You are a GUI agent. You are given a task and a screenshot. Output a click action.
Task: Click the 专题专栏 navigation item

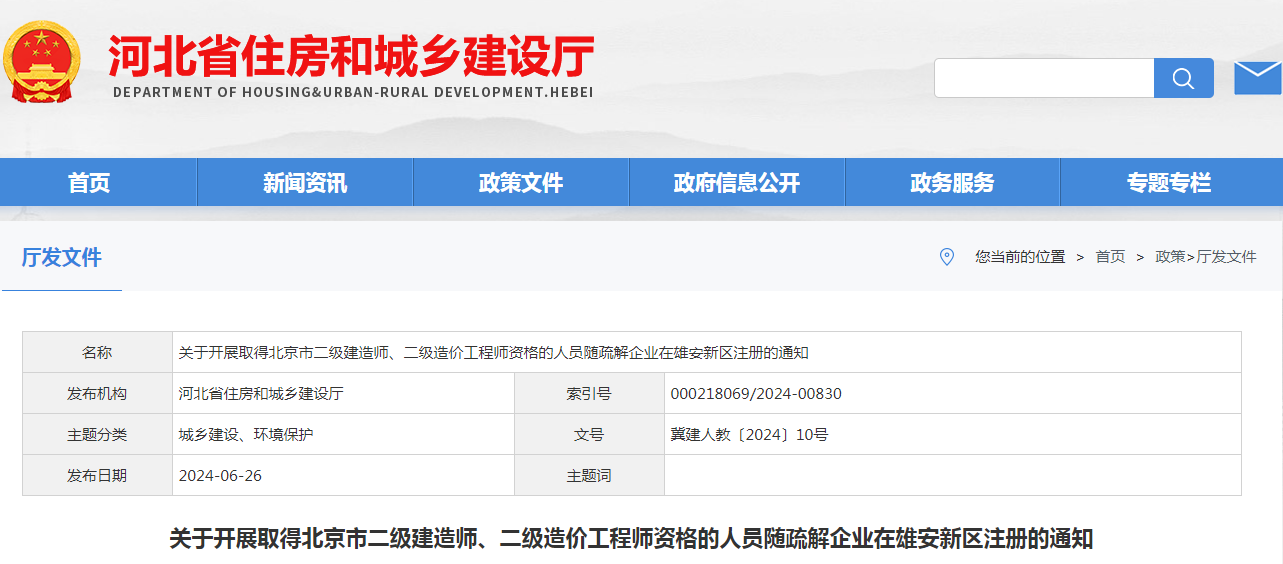pyautogui.click(x=1169, y=183)
